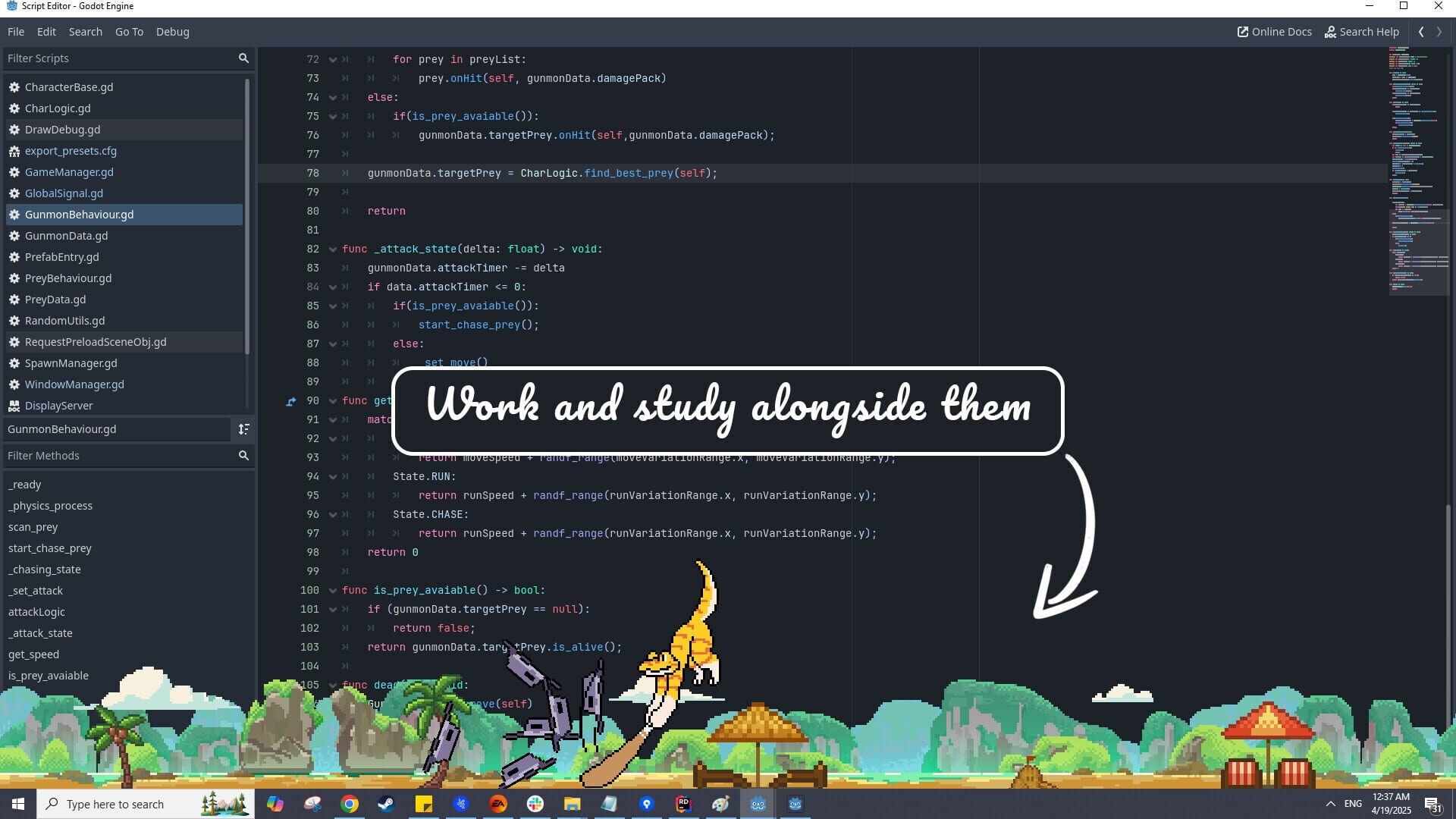Click the export_presets.cfg file icon
The image size is (1456, 819).
click(x=14, y=151)
